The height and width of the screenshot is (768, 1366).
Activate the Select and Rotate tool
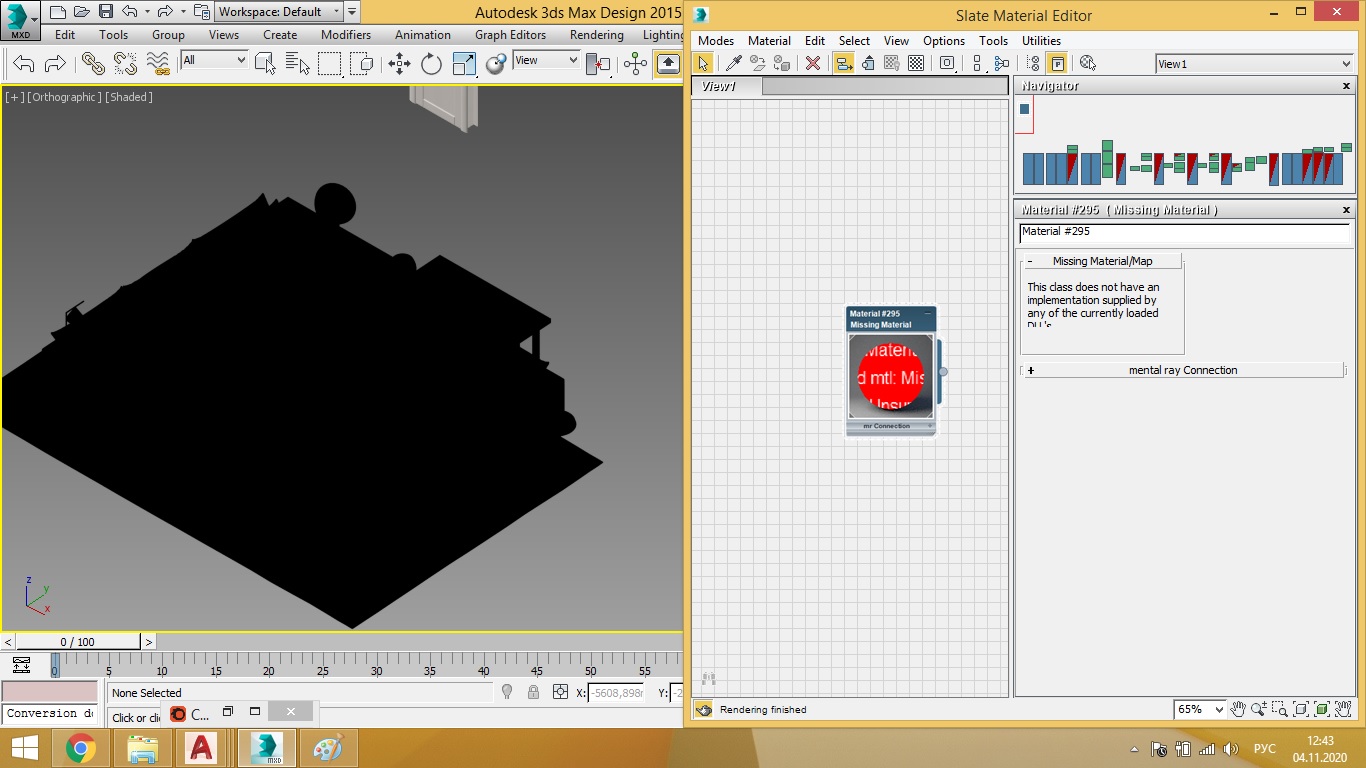[x=431, y=64]
